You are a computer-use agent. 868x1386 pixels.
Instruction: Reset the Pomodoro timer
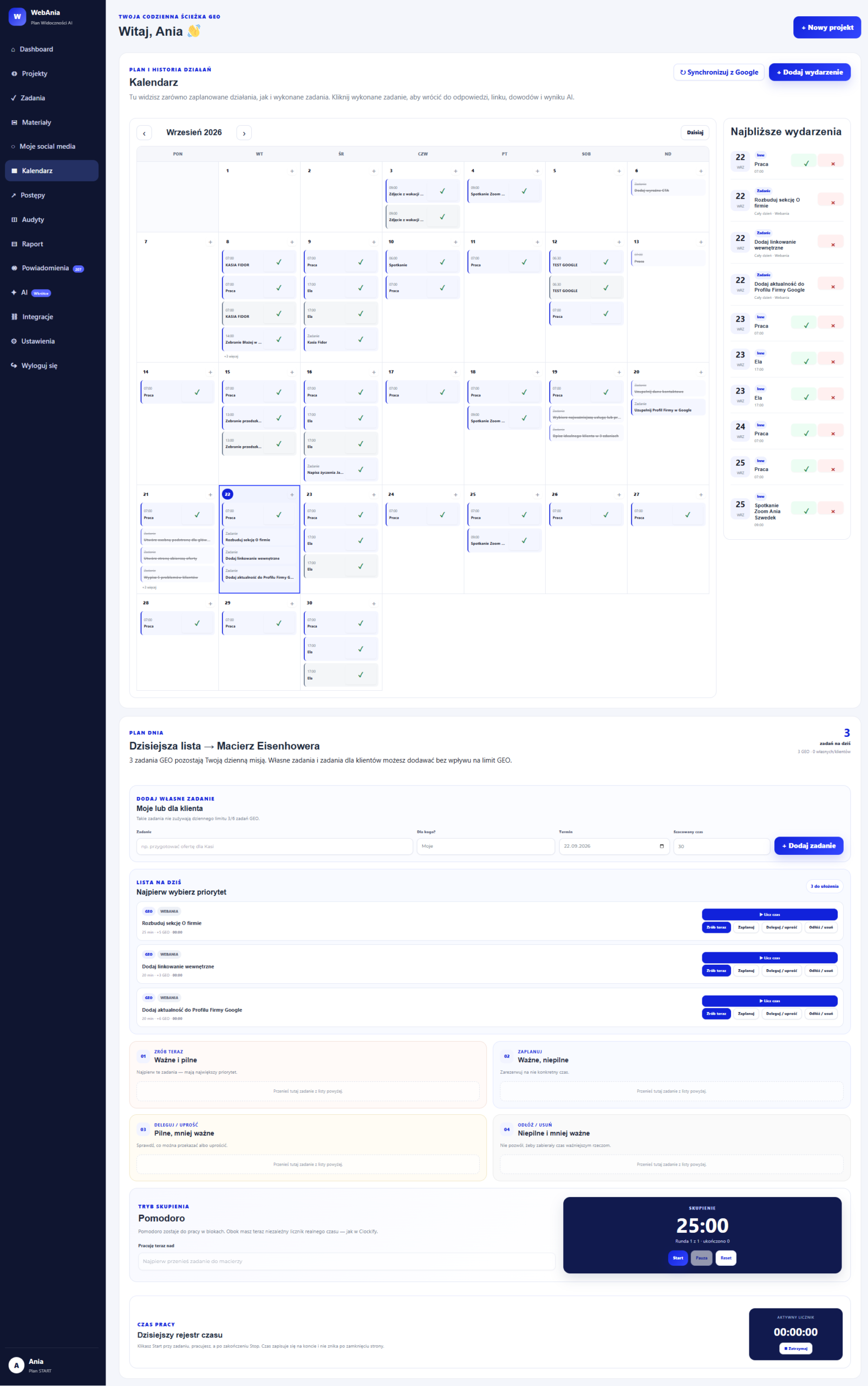coord(726,1258)
